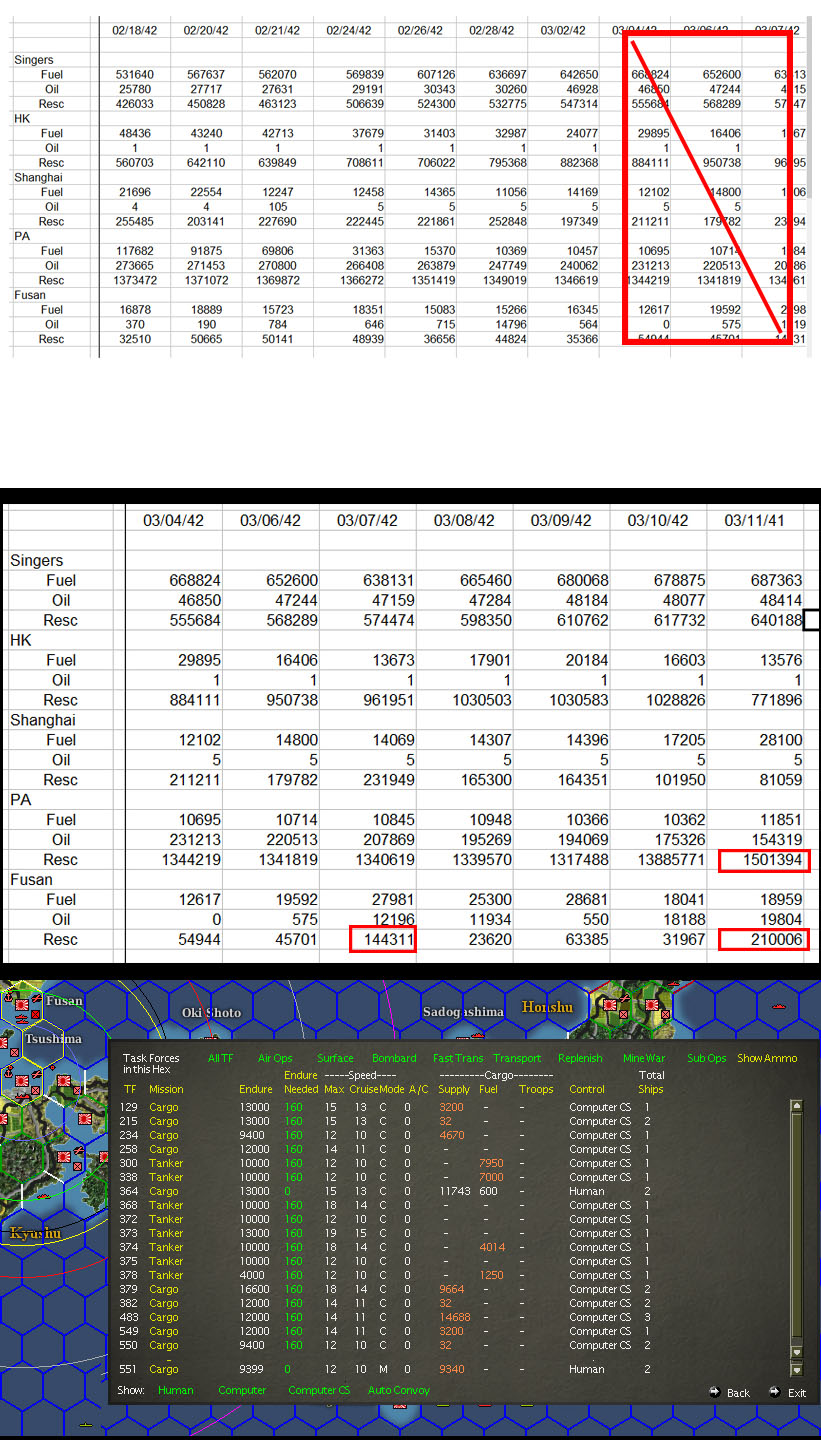Show All TF filter
This screenshot has width=821, height=1440.
coord(221,1058)
